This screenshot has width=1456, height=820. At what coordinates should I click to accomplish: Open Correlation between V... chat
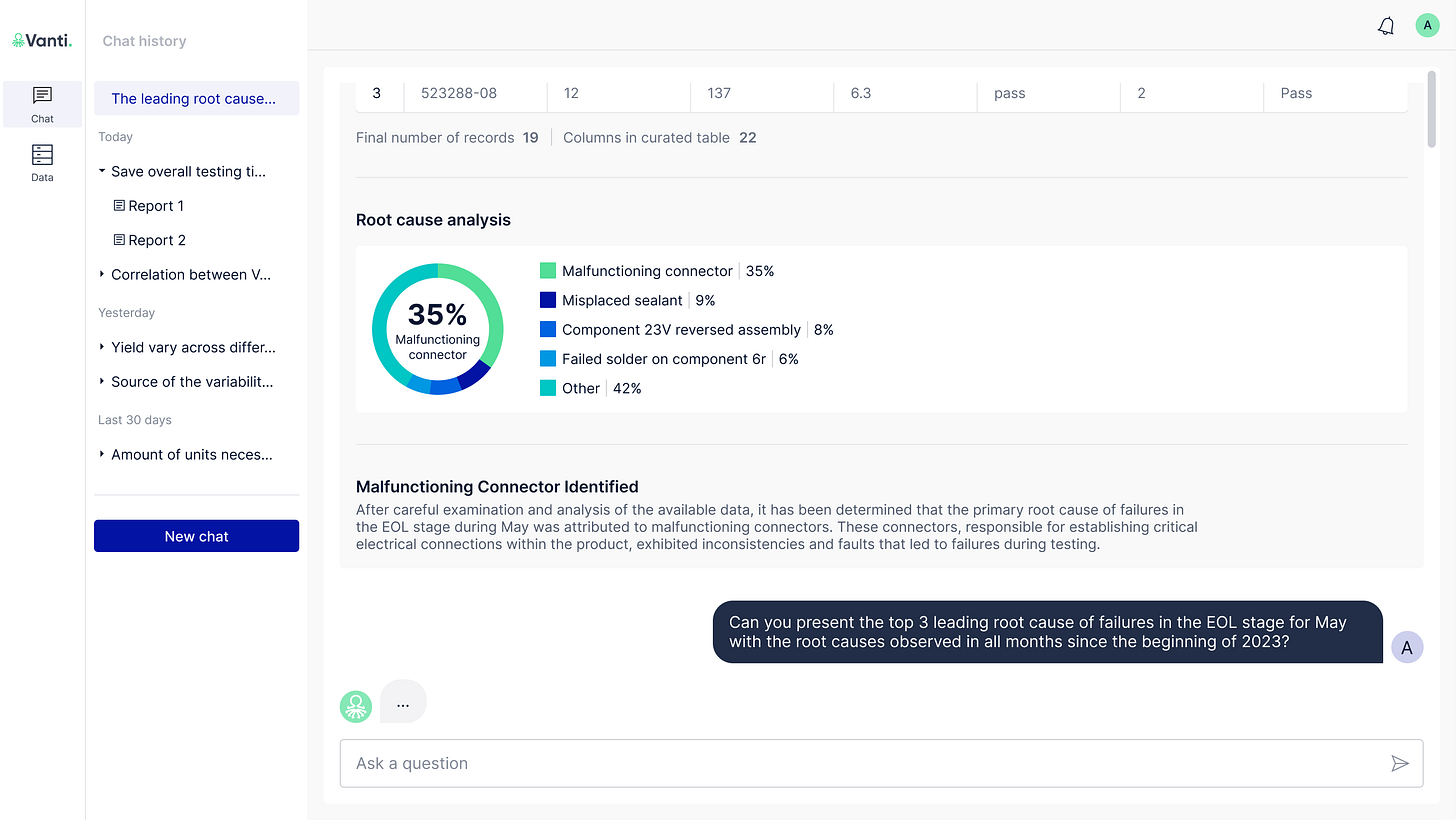tap(191, 274)
